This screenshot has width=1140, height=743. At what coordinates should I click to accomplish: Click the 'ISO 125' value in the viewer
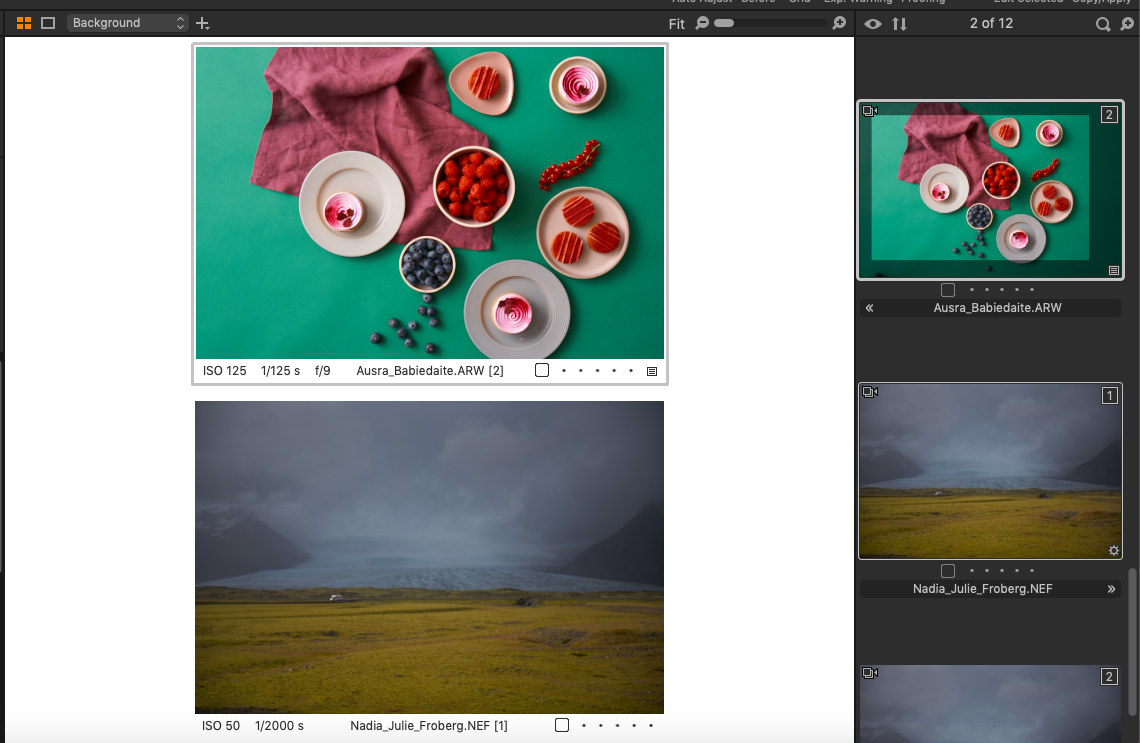pyautogui.click(x=225, y=371)
